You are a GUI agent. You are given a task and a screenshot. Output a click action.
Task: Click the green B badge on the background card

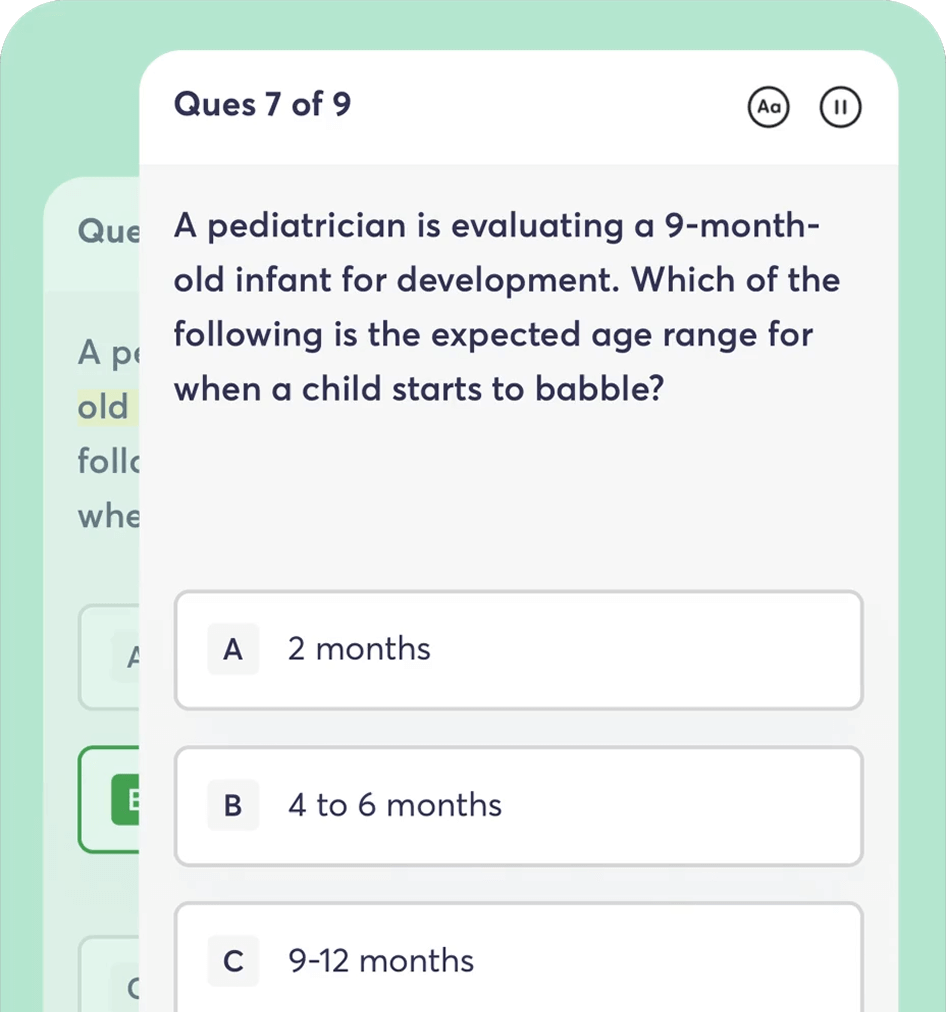[x=131, y=800]
